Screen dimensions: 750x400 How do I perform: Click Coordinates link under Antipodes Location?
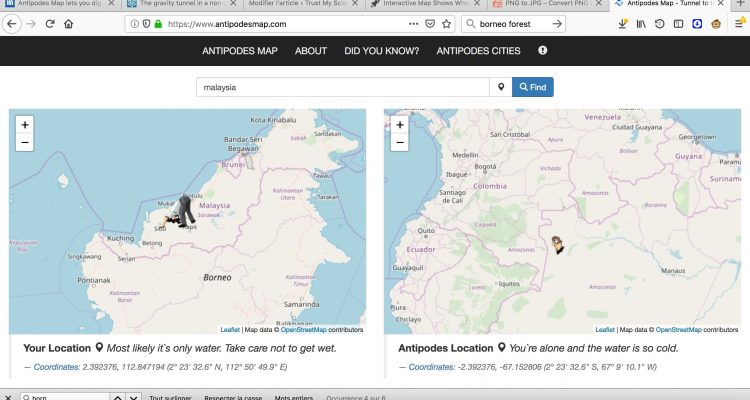(x=432, y=367)
